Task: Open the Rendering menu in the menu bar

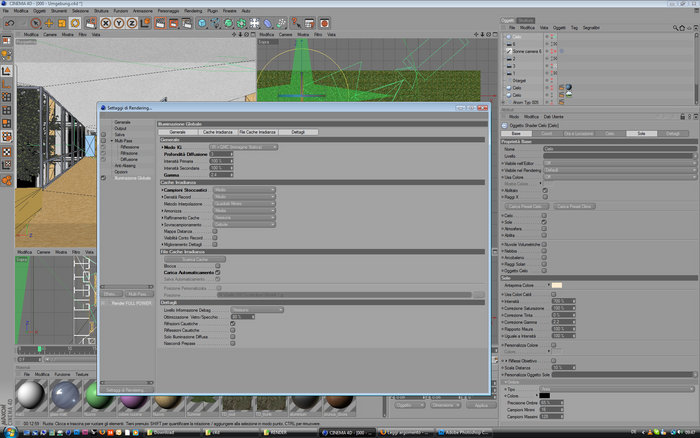Action: [x=193, y=11]
